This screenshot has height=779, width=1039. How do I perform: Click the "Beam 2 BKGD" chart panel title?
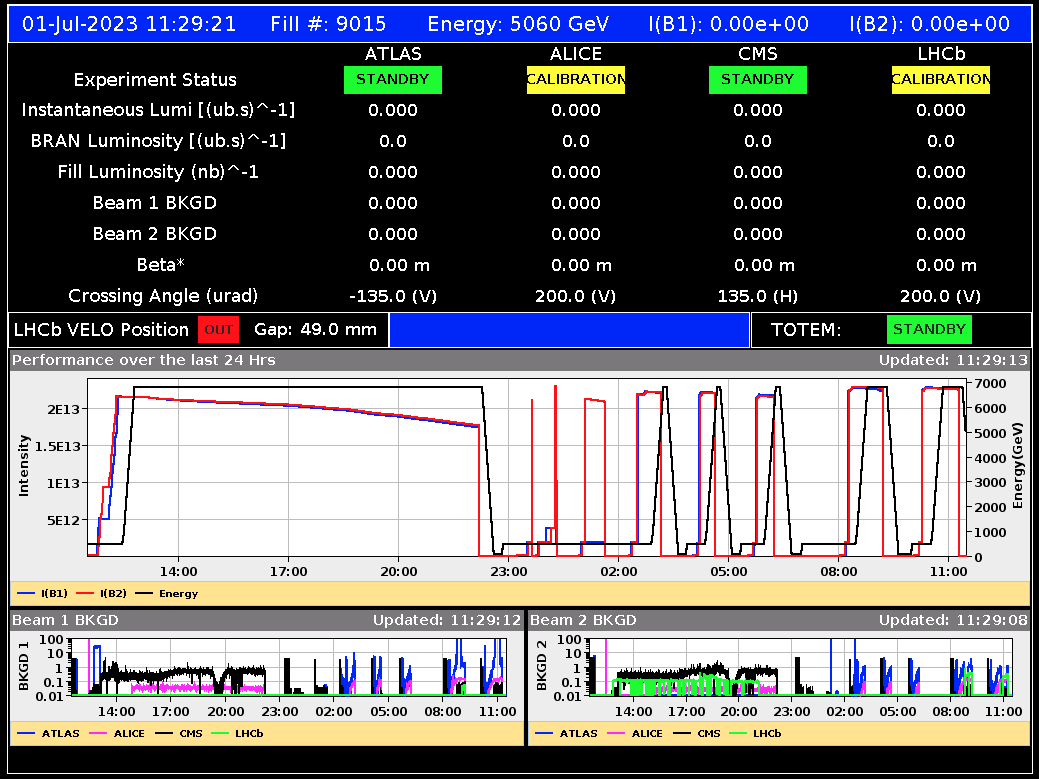pyautogui.click(x=583, y=621)
